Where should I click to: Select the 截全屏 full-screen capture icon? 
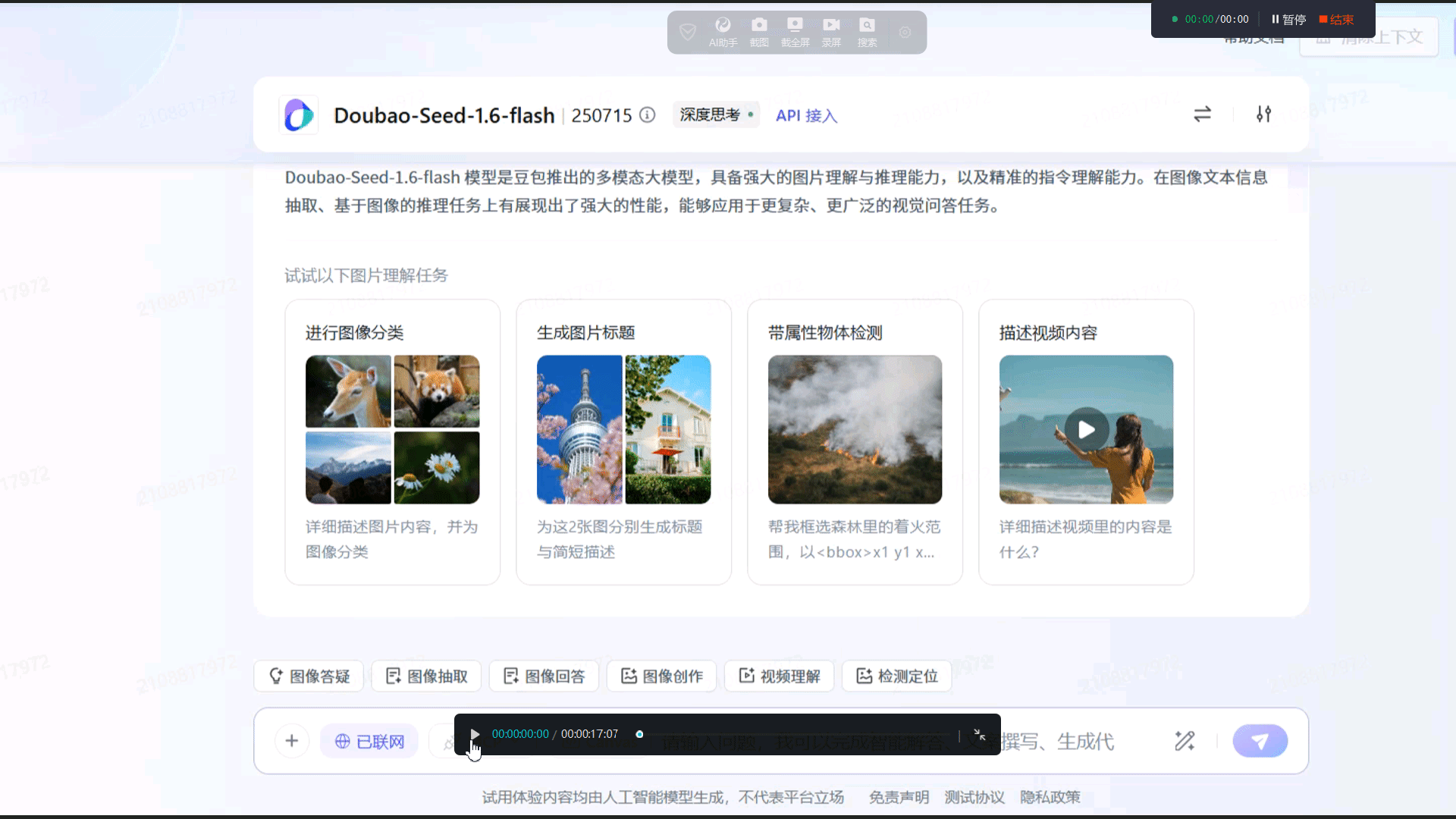point(795,32)
